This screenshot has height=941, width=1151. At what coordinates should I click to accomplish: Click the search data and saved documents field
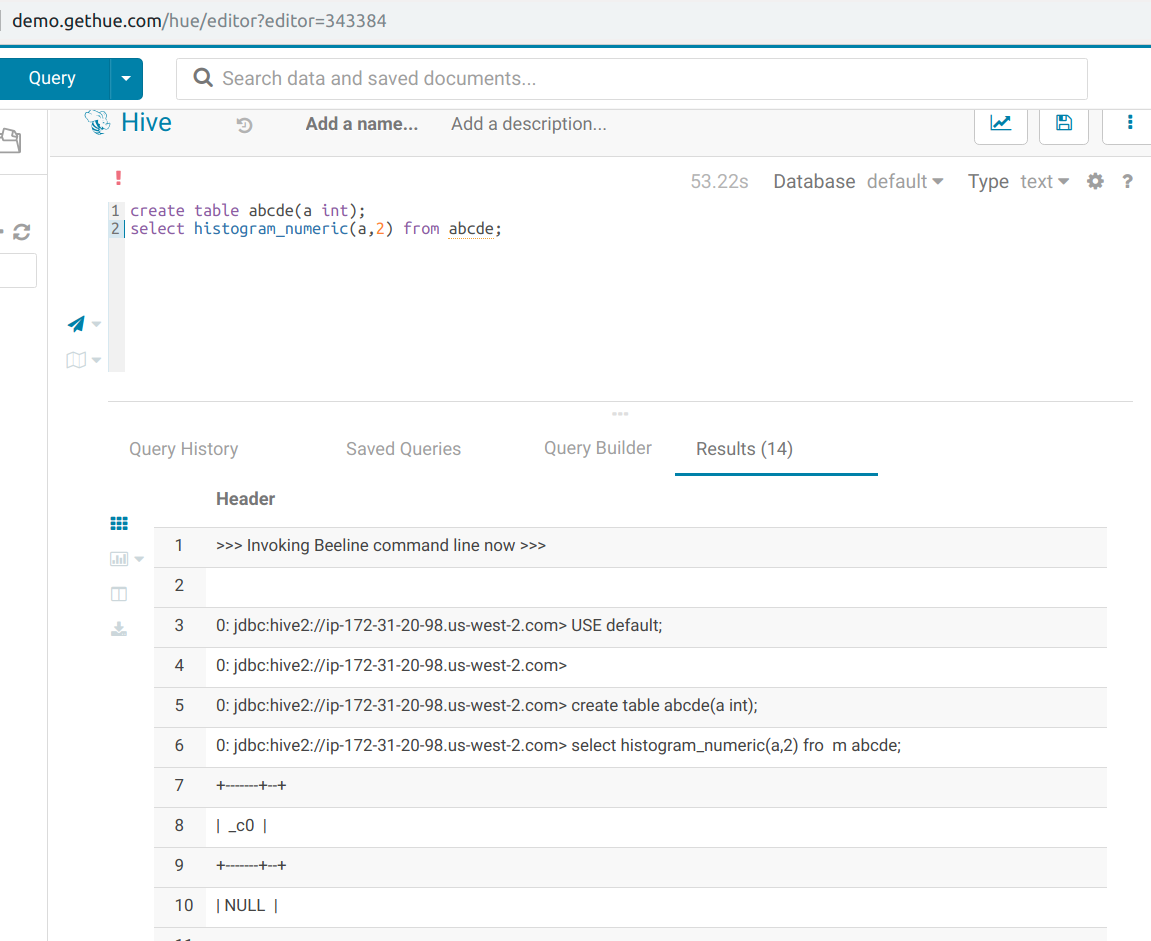point(631,79)
